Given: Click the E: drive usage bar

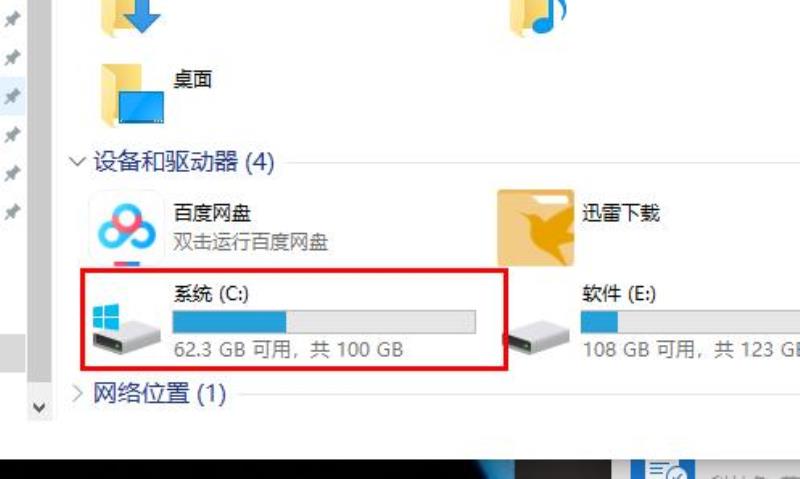Looking at the screenshot, I should tap(690, 322).
